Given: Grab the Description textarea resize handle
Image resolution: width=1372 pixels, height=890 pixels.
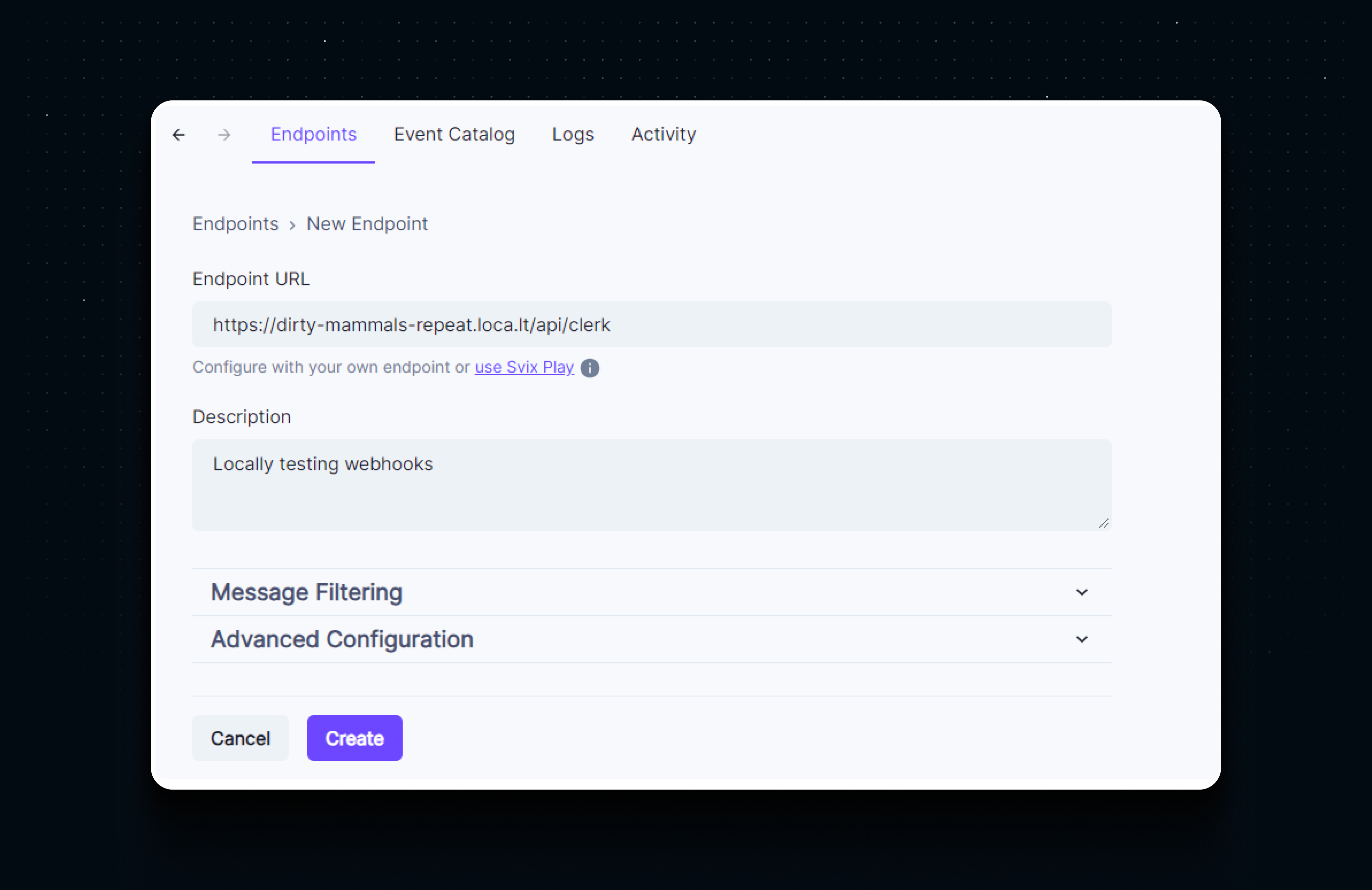Looking at the screenshot, I should pyautogui.click(x=1103, y=523).
